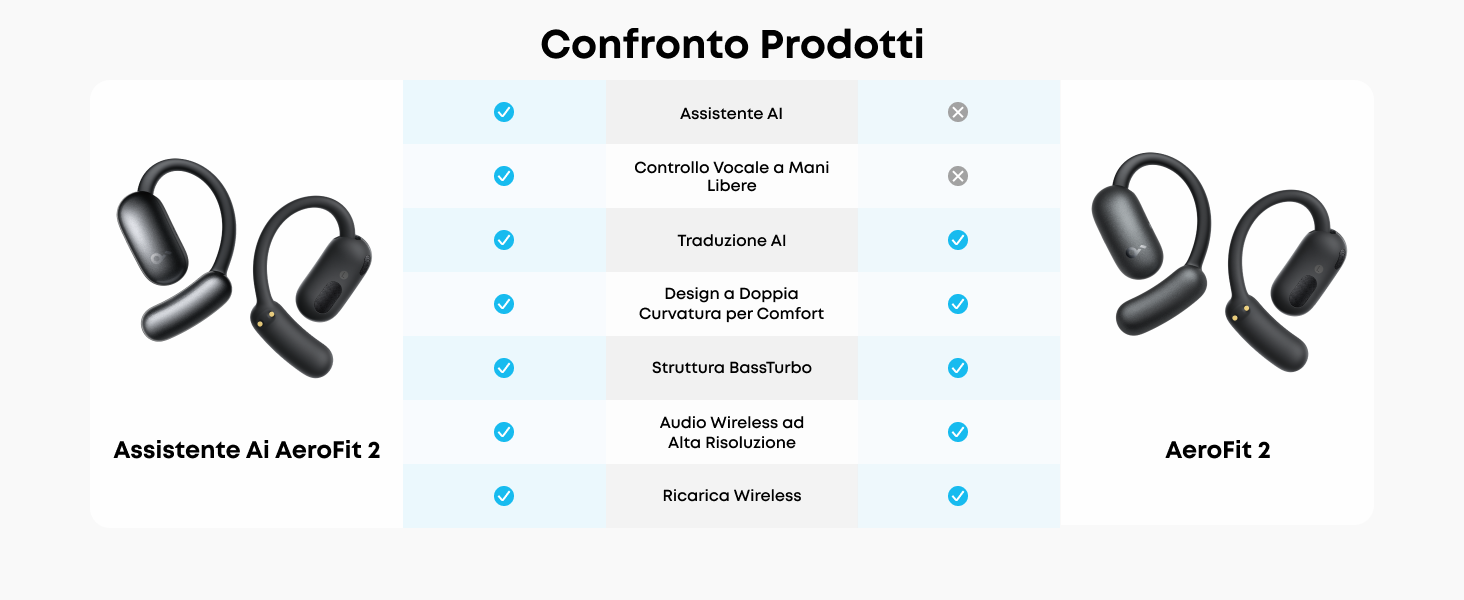Click the left Design a Doppia Curvatura checkmark
1464x600 pixels.
point(504,304)
